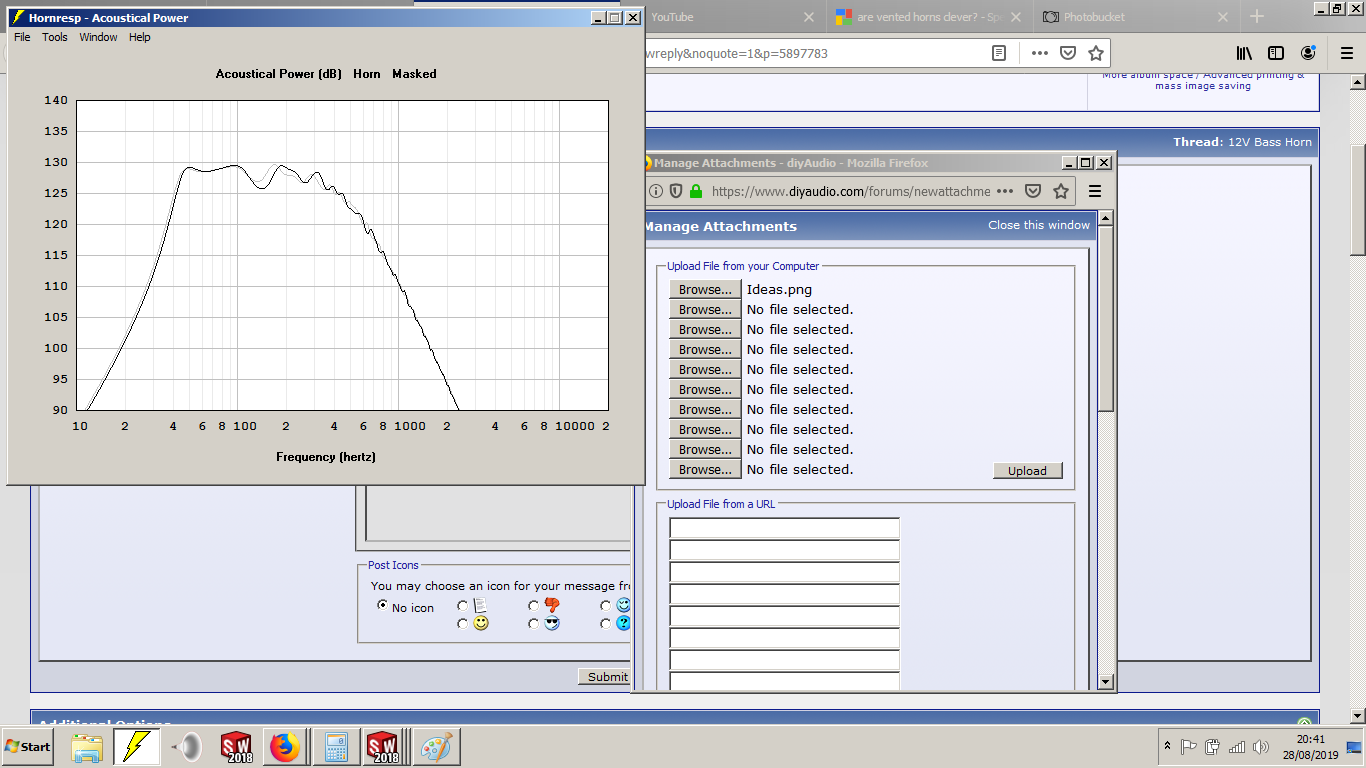Open SolidWorks 2018 icon between Calculator and Paint
This screenshot has width=1366, height=768.
385,747
